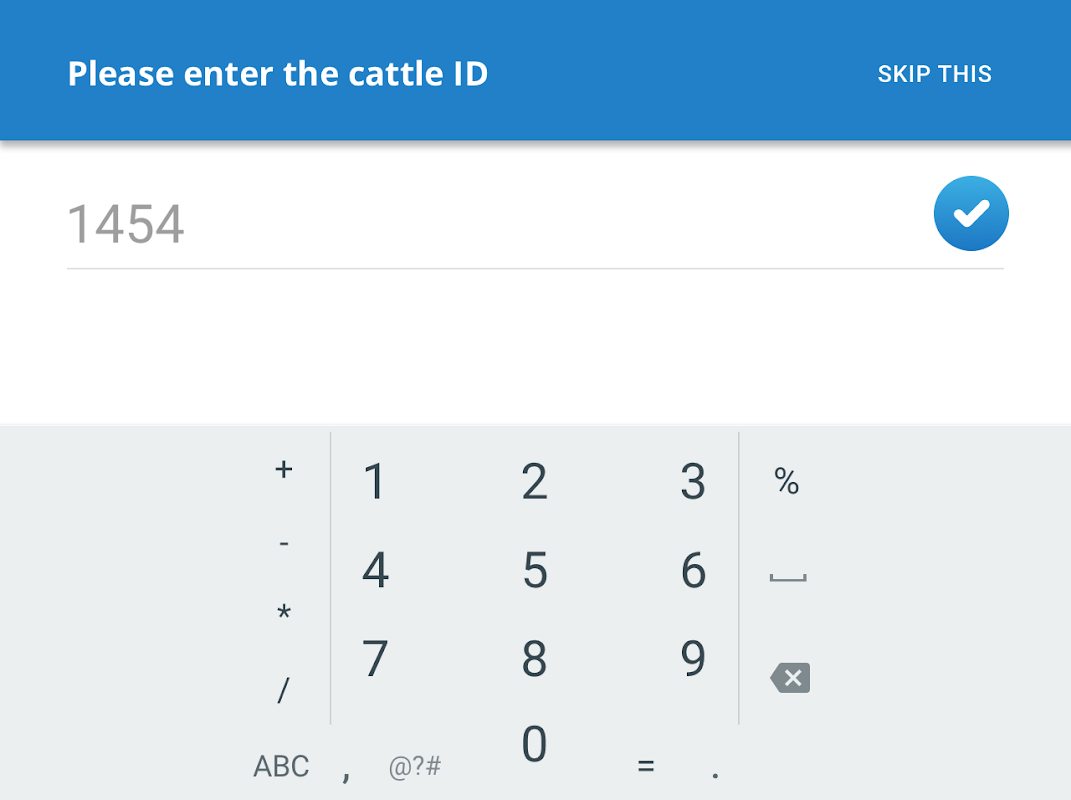Tap digit 7 on the keypad
Image resolution: width=1071 pixels, height=800 pixels.
[375, 659]
